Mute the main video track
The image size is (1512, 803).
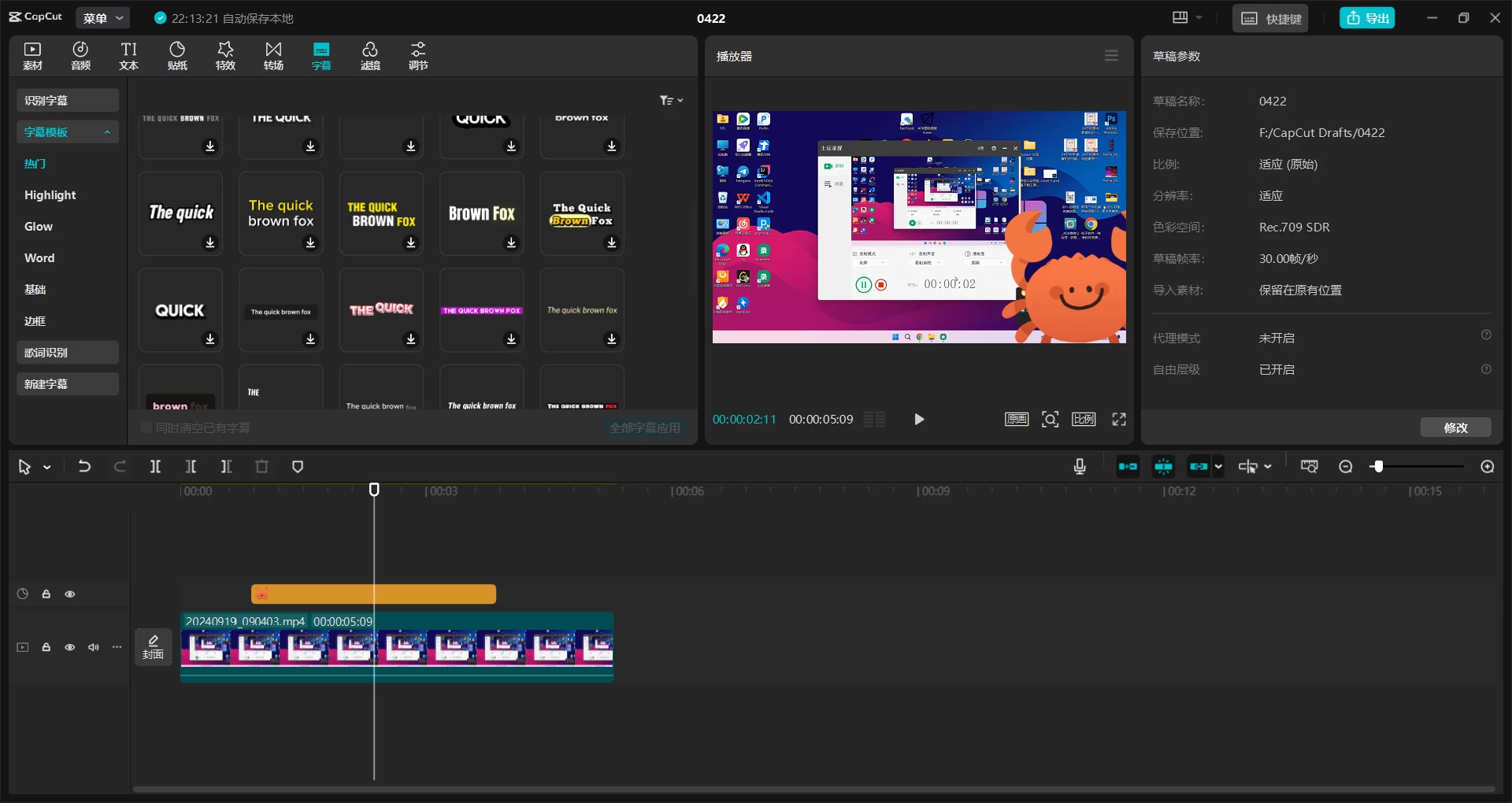pyautogui.click(x=94, y=647)
